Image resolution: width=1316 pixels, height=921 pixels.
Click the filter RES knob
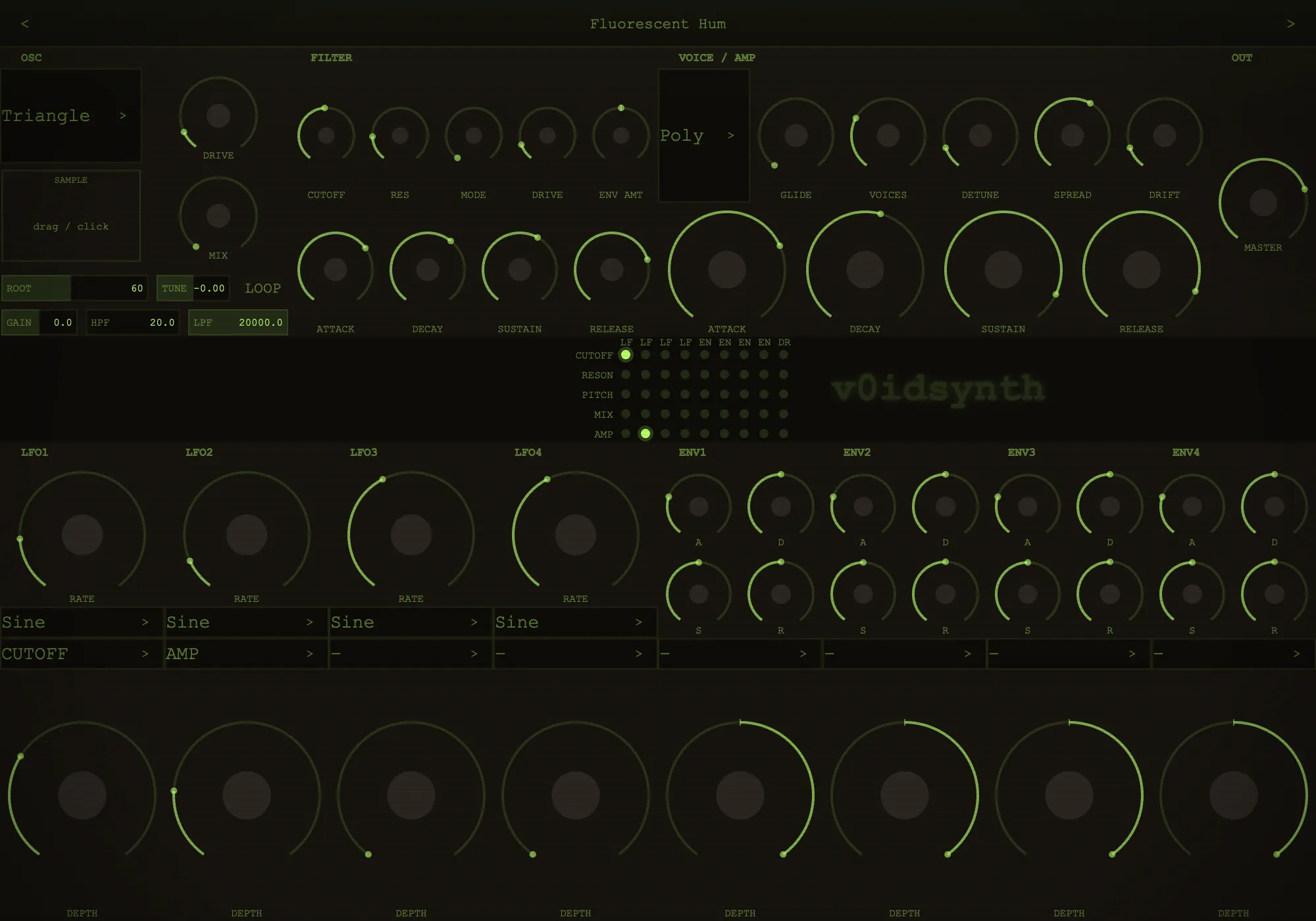pyautogui.click(x=400, y=136)
